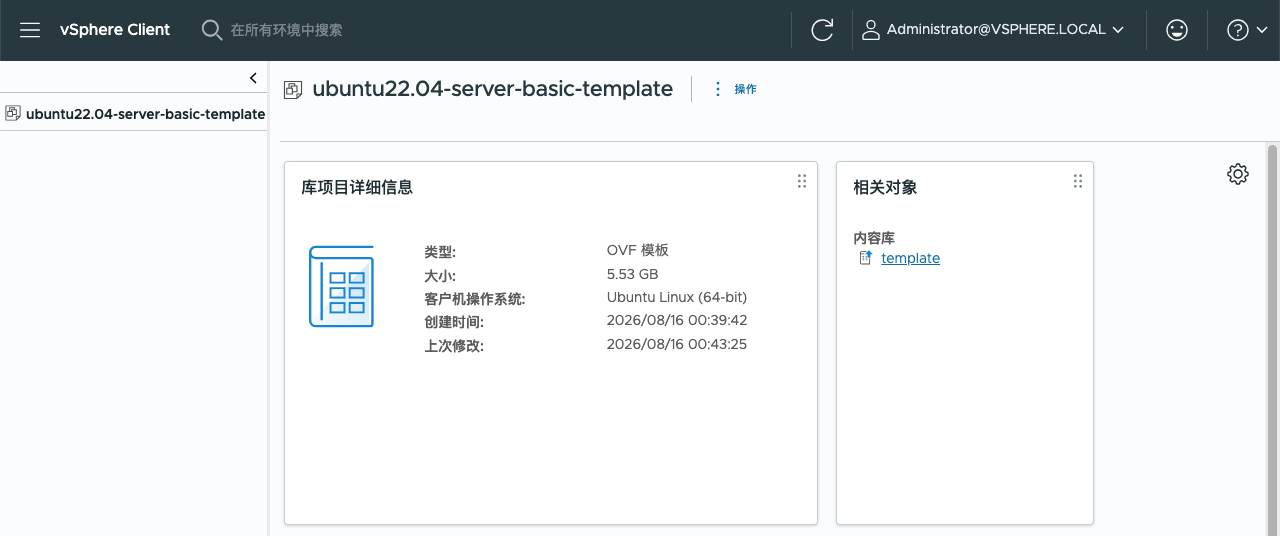The height and width of the screenshot is (536, 1280).
Task: Click the three-dot actions icon
Action: coord(717,89)
